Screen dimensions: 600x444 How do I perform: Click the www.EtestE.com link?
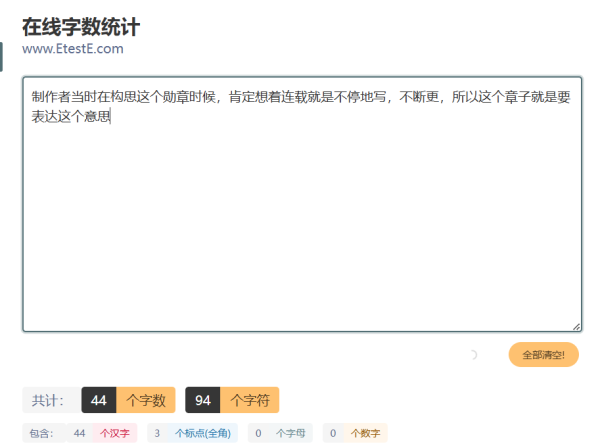tap(73, 49)
